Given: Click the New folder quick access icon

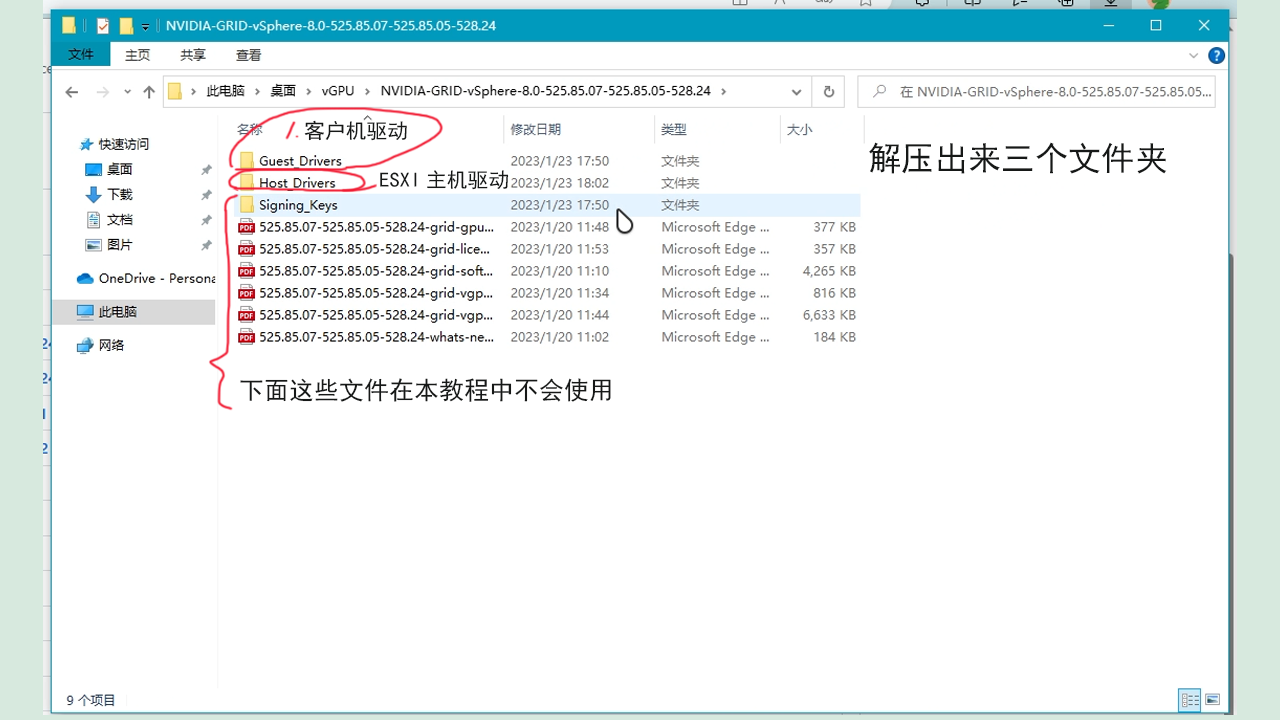Looking at the screenshot, I should pos(126,26).
